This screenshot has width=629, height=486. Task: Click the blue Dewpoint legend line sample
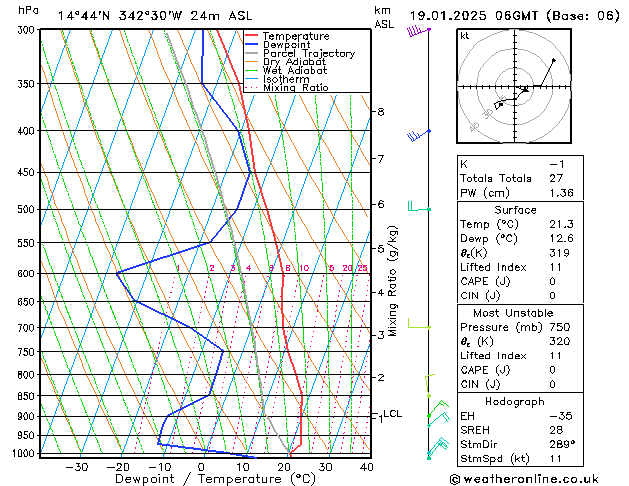tap(252, 45)
